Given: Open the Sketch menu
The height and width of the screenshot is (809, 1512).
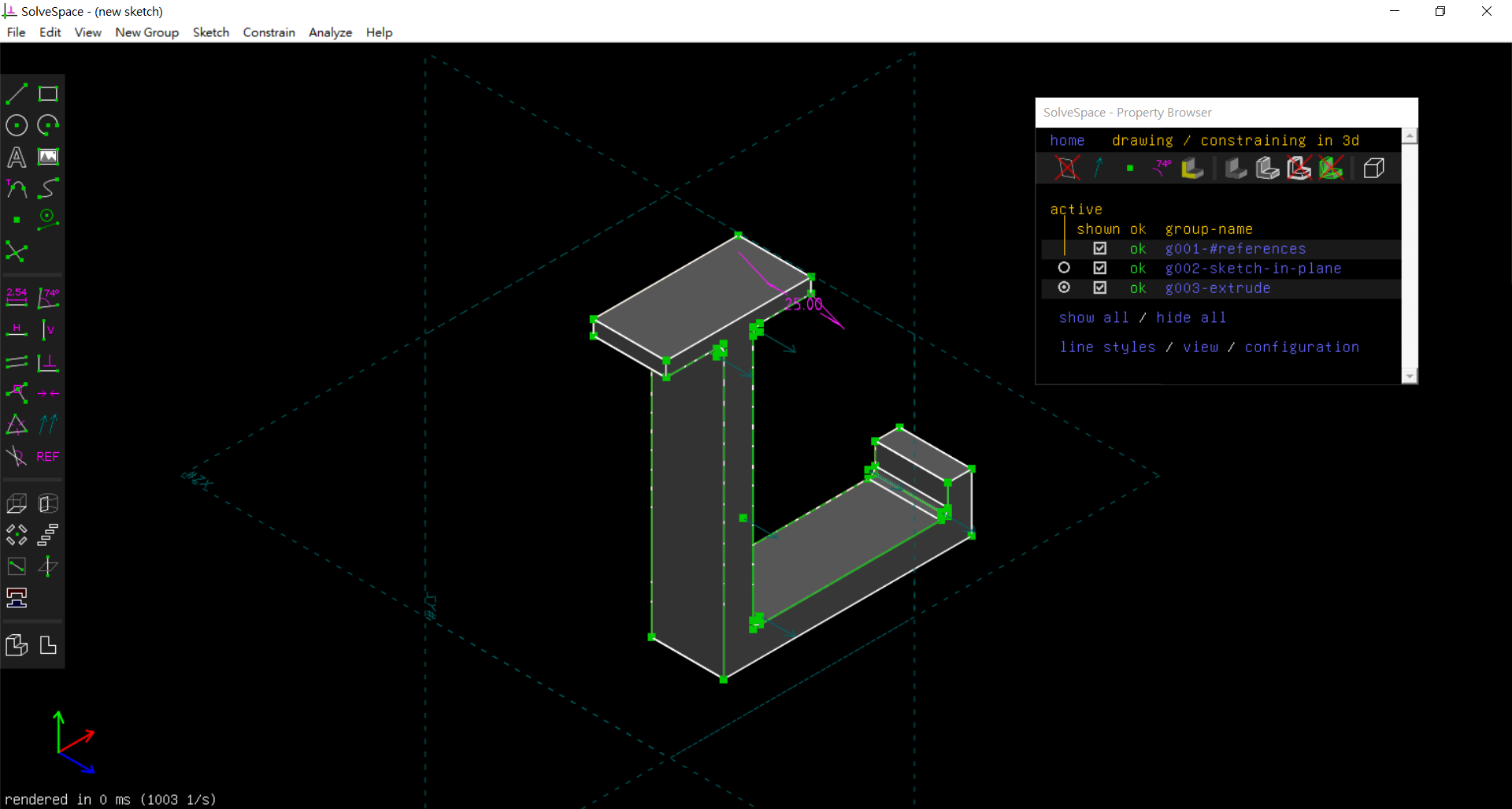Looking at the screenshot, I should pos(211,32).
